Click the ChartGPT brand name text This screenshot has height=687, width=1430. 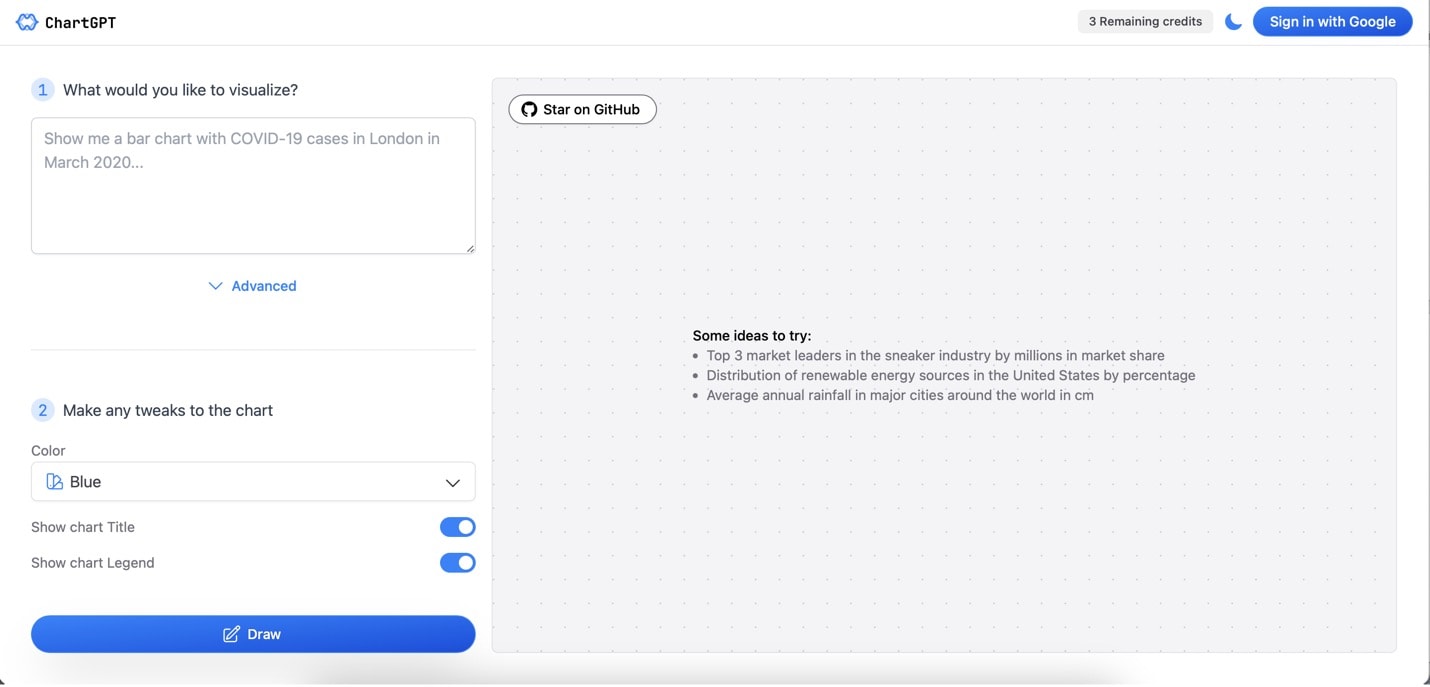tap(80, 22)
